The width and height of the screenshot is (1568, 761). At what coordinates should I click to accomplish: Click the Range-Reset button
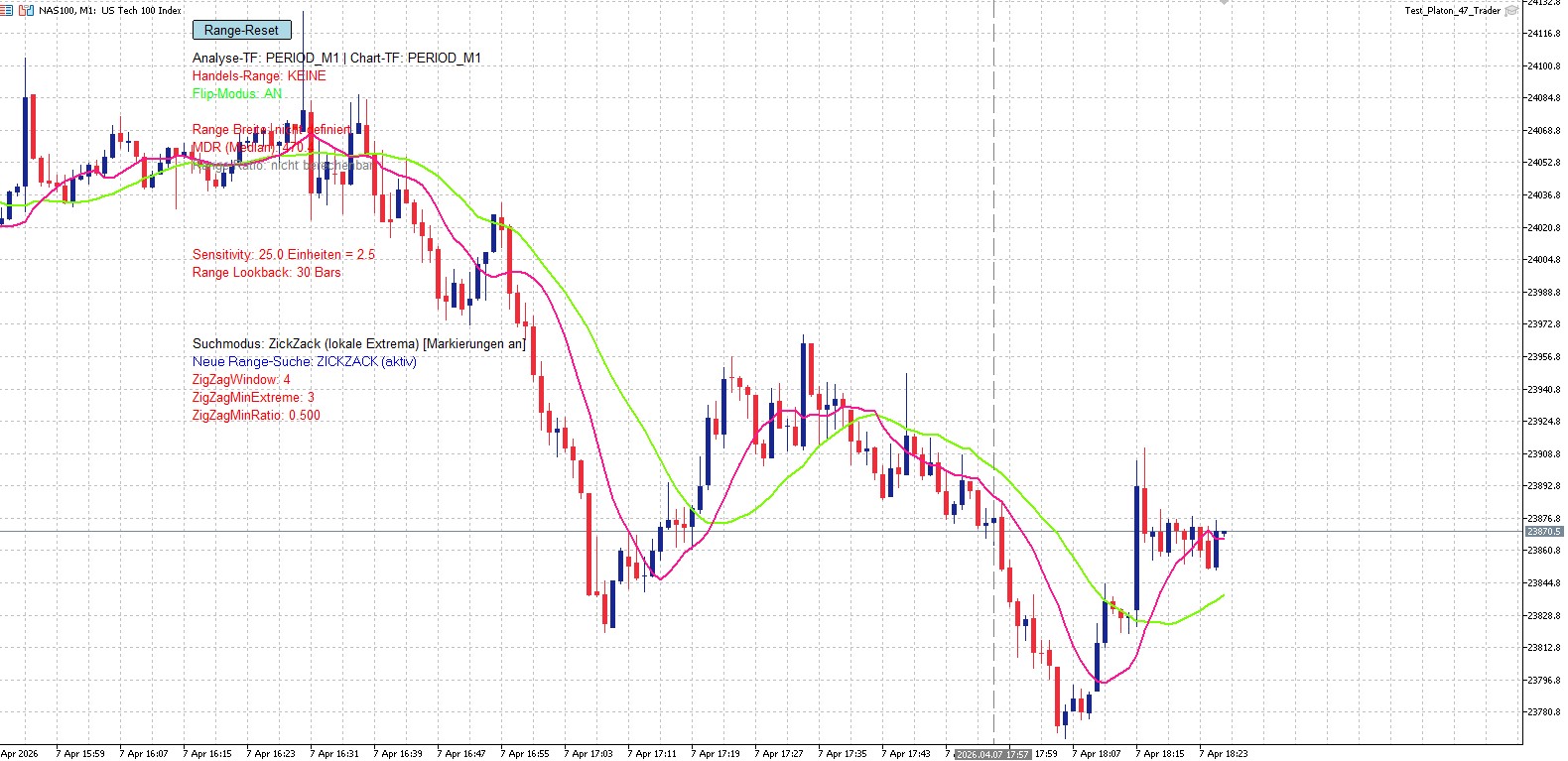point(241,30)
